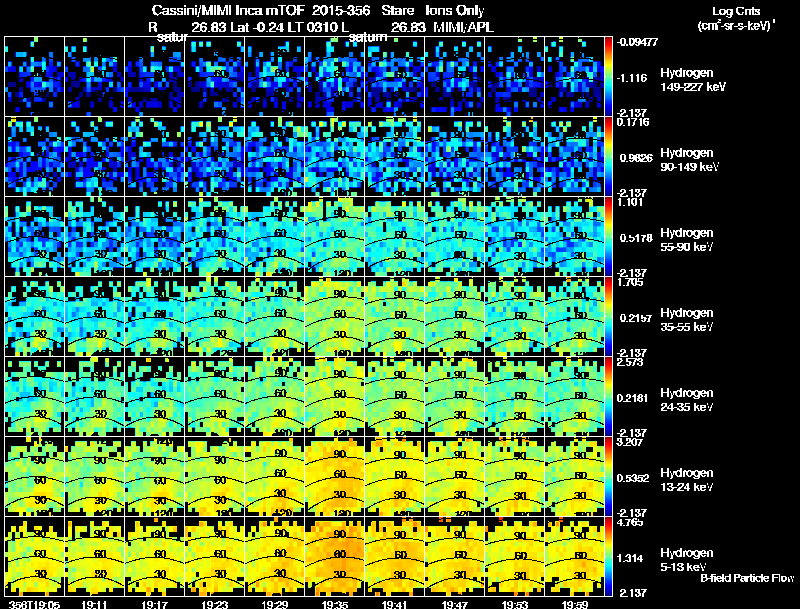Viewport: 800px width, 609px height.
Task: Click the Hydrogen 90-149 keV color bar
Action: click(x=608, y=156)
